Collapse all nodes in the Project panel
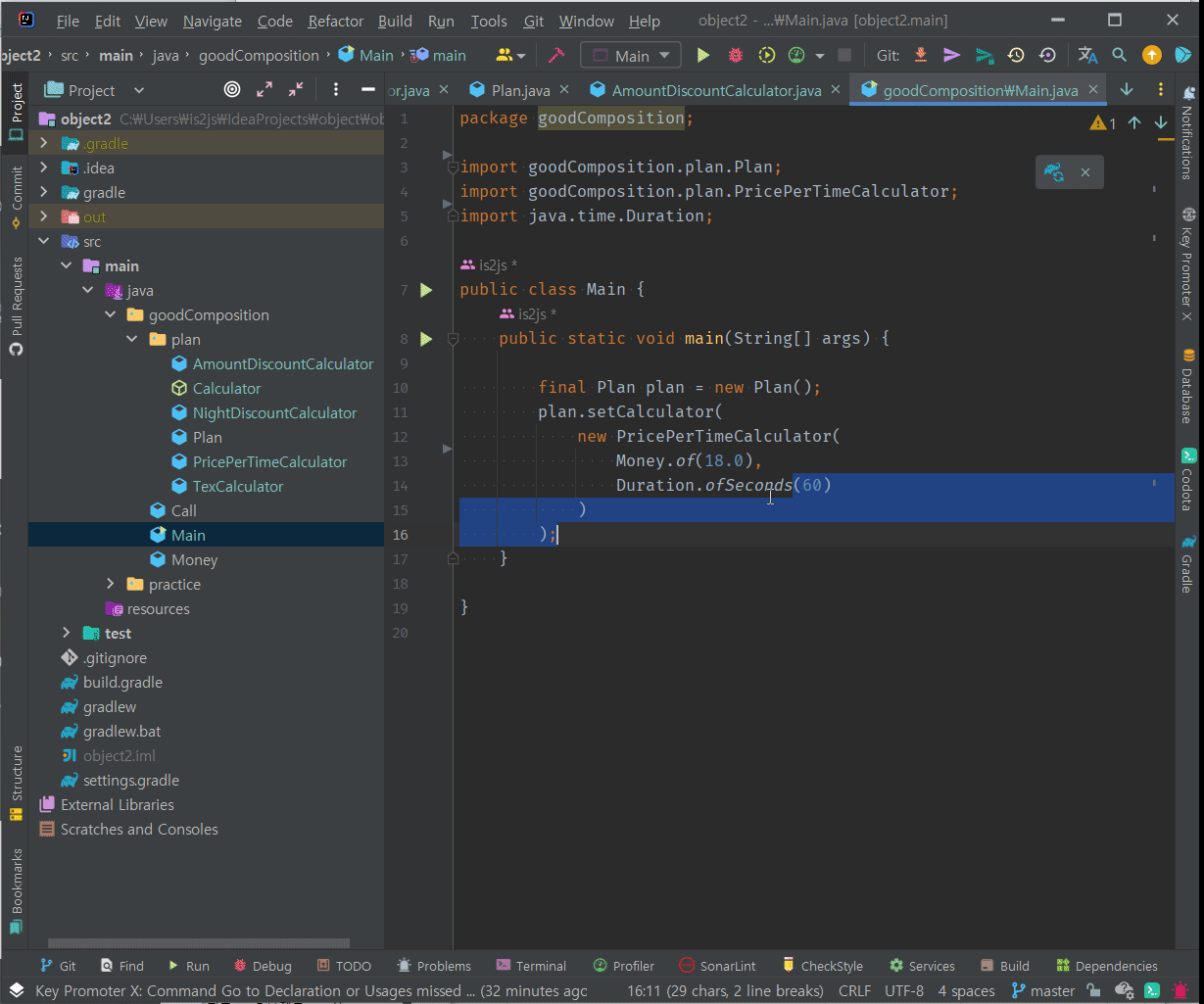This screenshot has width=1204, height=1004. pos(296,90)
